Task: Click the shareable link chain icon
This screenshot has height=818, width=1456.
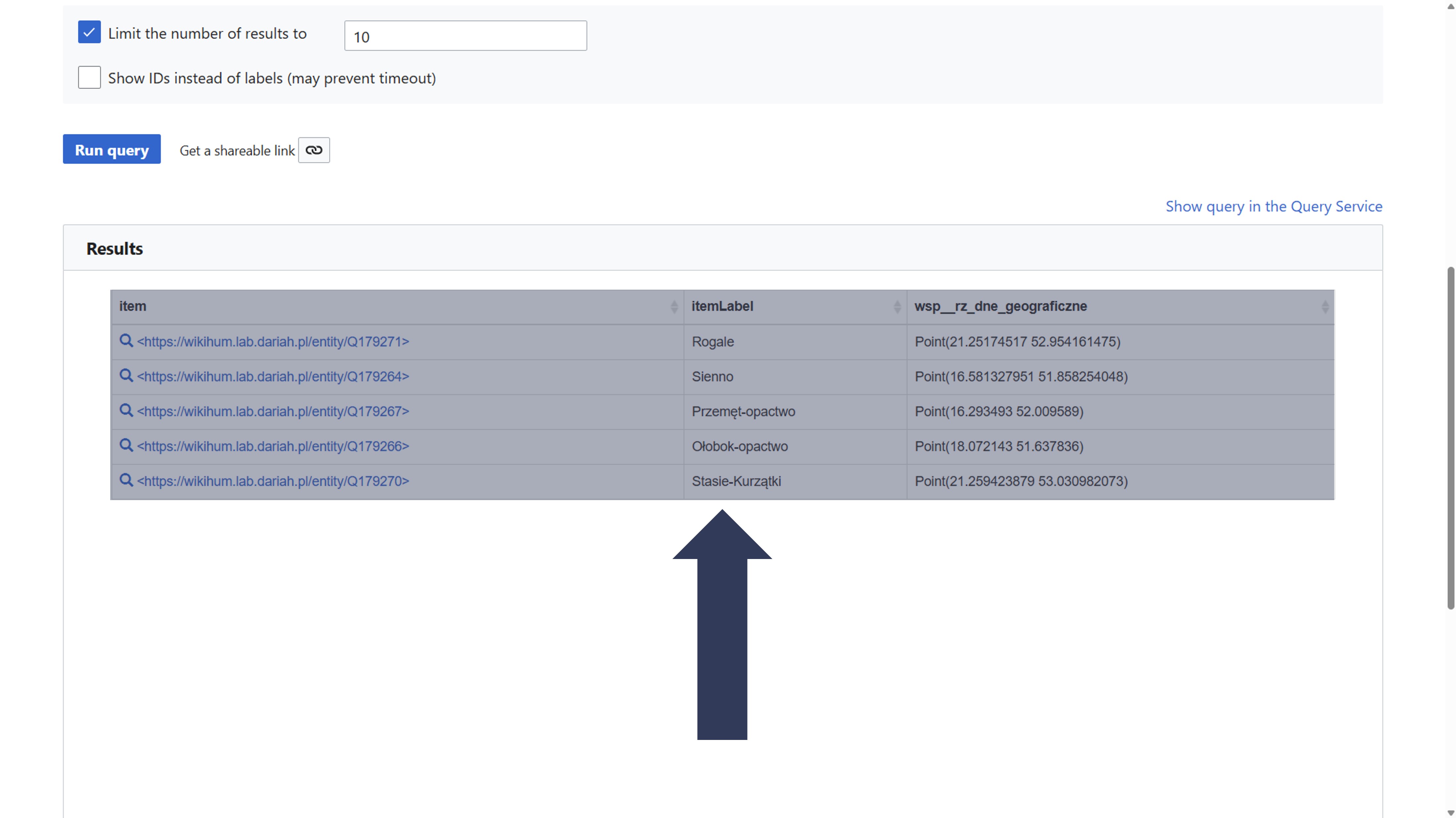Action: click(x=314, y=150)
